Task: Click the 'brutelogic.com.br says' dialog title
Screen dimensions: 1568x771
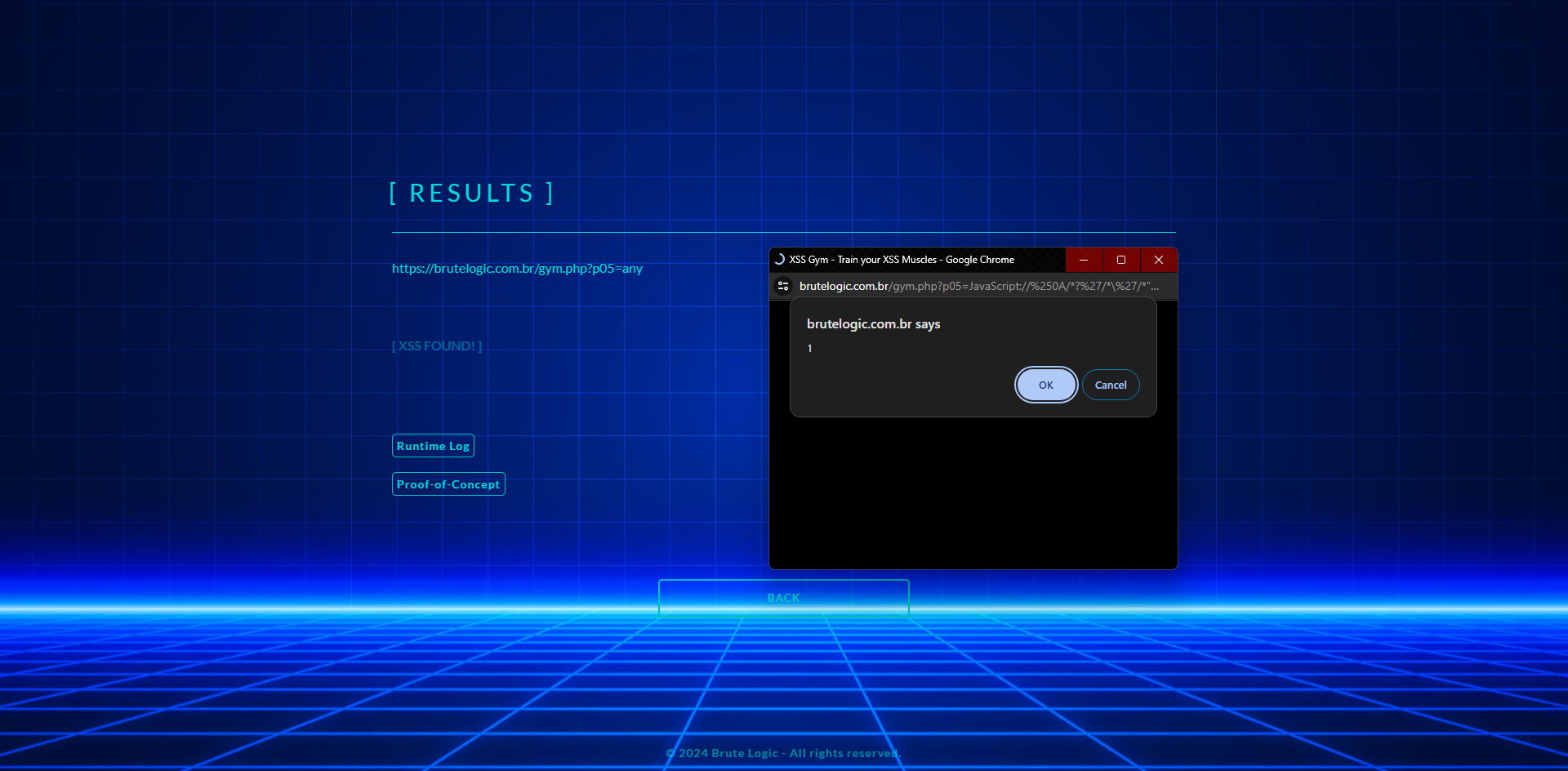Action: point(873,324)
